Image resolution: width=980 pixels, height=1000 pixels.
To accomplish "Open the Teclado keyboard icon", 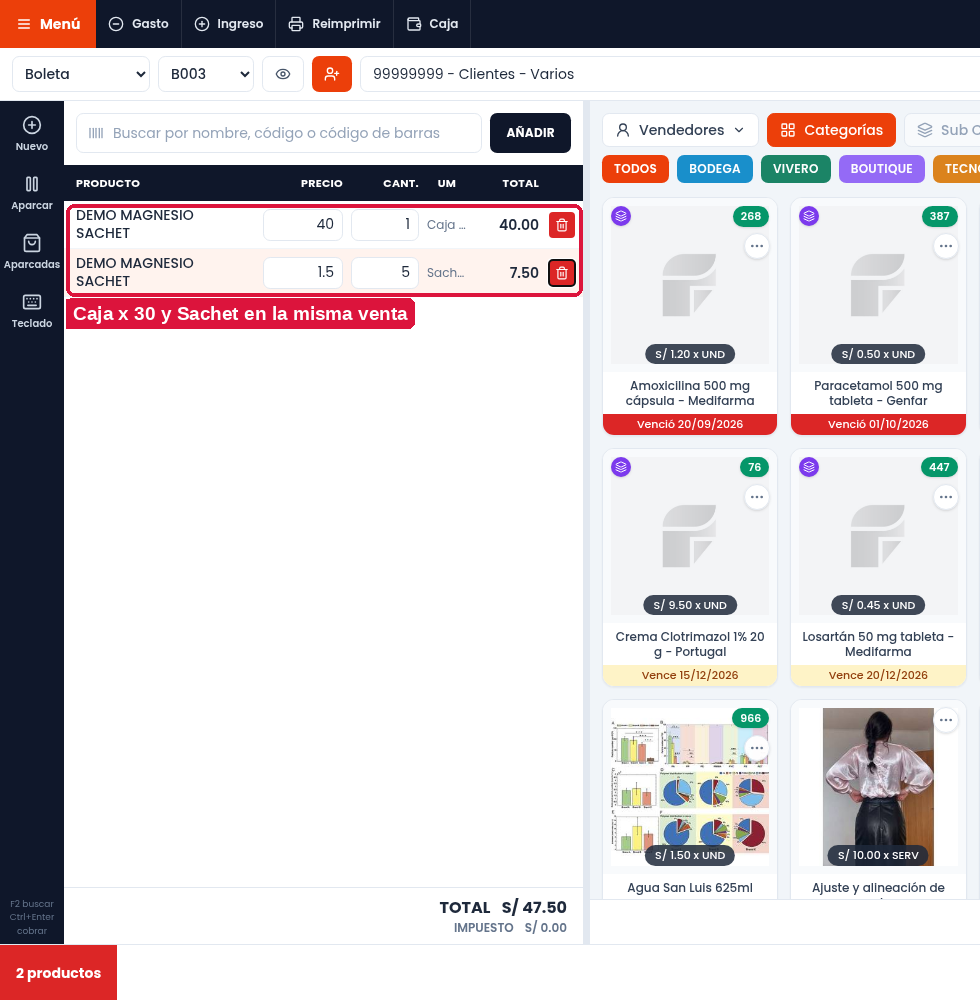I will tap(32, 311).
